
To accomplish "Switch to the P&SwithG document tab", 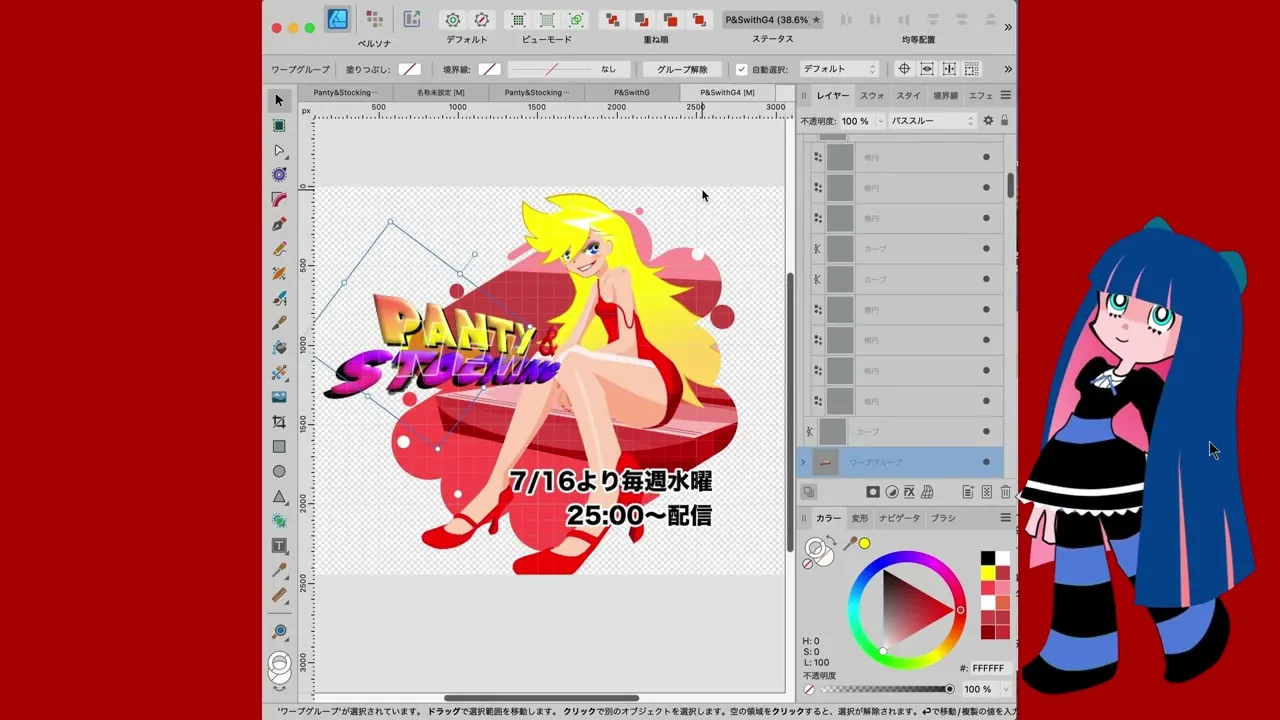I will (632, 92).
